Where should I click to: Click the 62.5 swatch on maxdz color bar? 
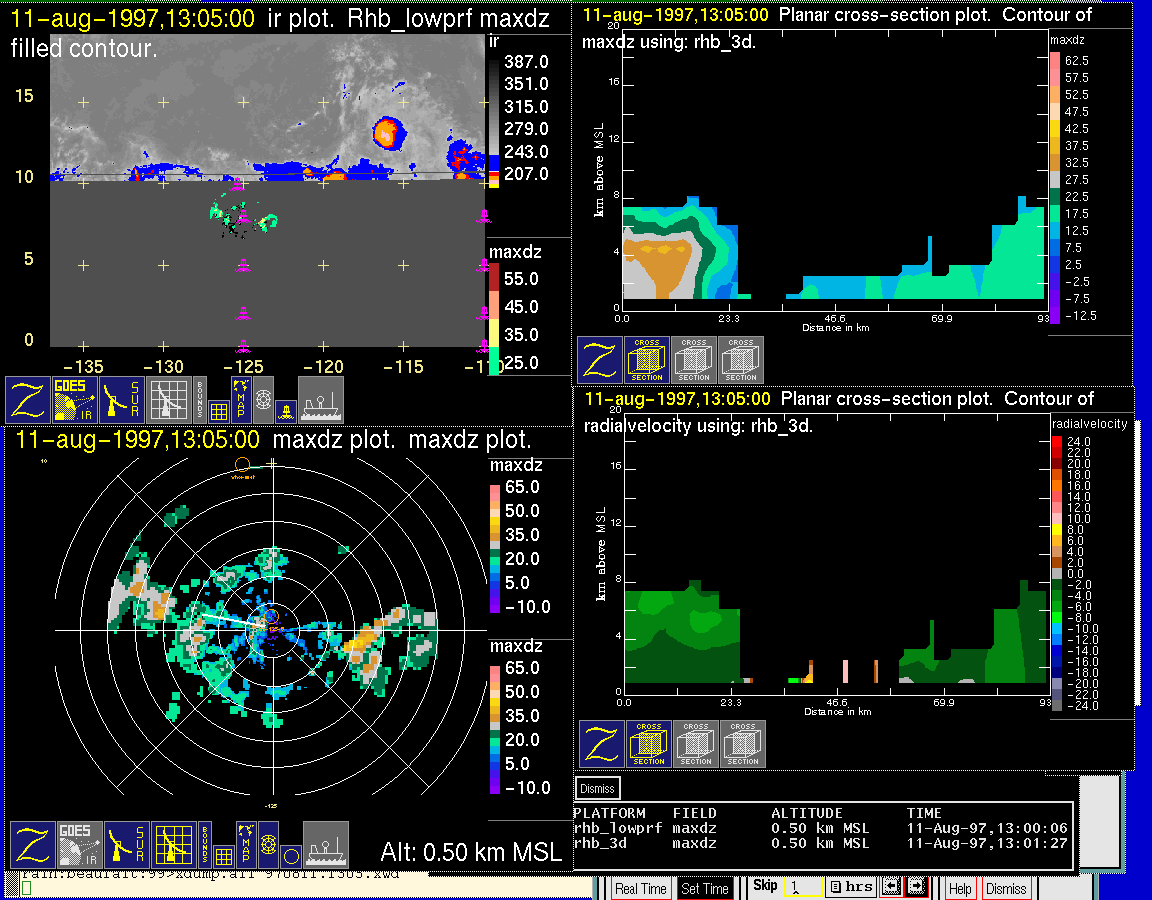tap(1054, 61)
